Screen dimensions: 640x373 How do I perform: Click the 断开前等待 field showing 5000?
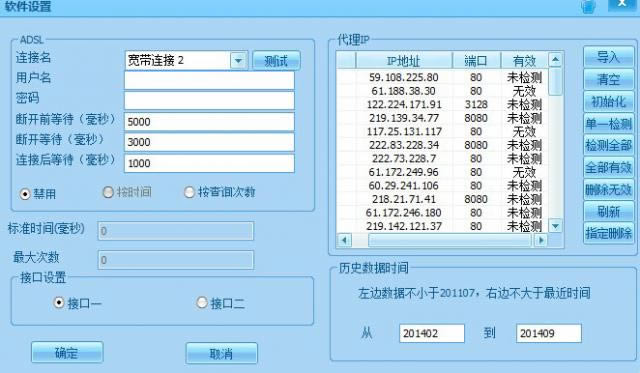tap(209, 122)
